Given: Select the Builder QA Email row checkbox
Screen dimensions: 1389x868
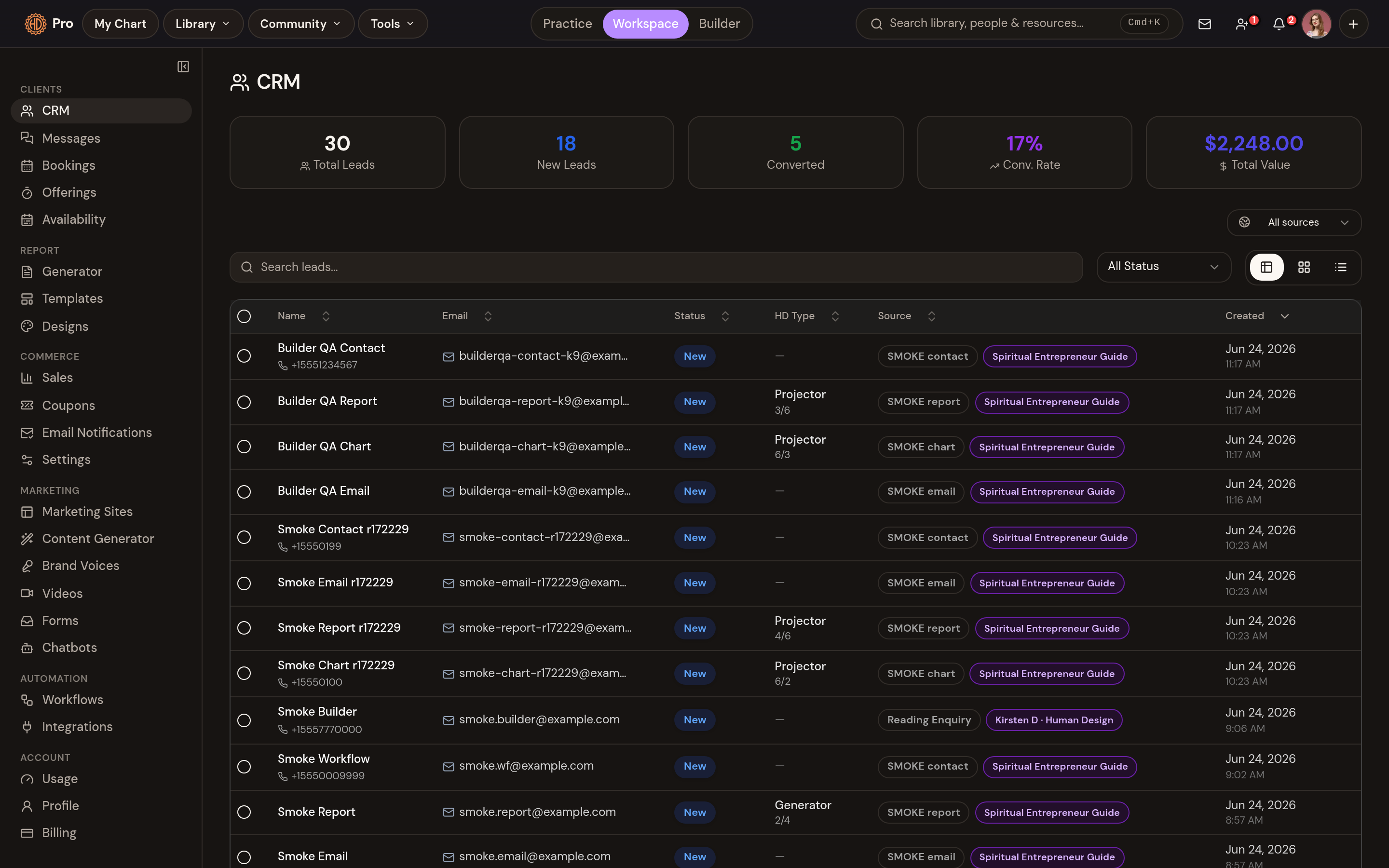Looking at the screenshot, I should [x=244, y=492].
